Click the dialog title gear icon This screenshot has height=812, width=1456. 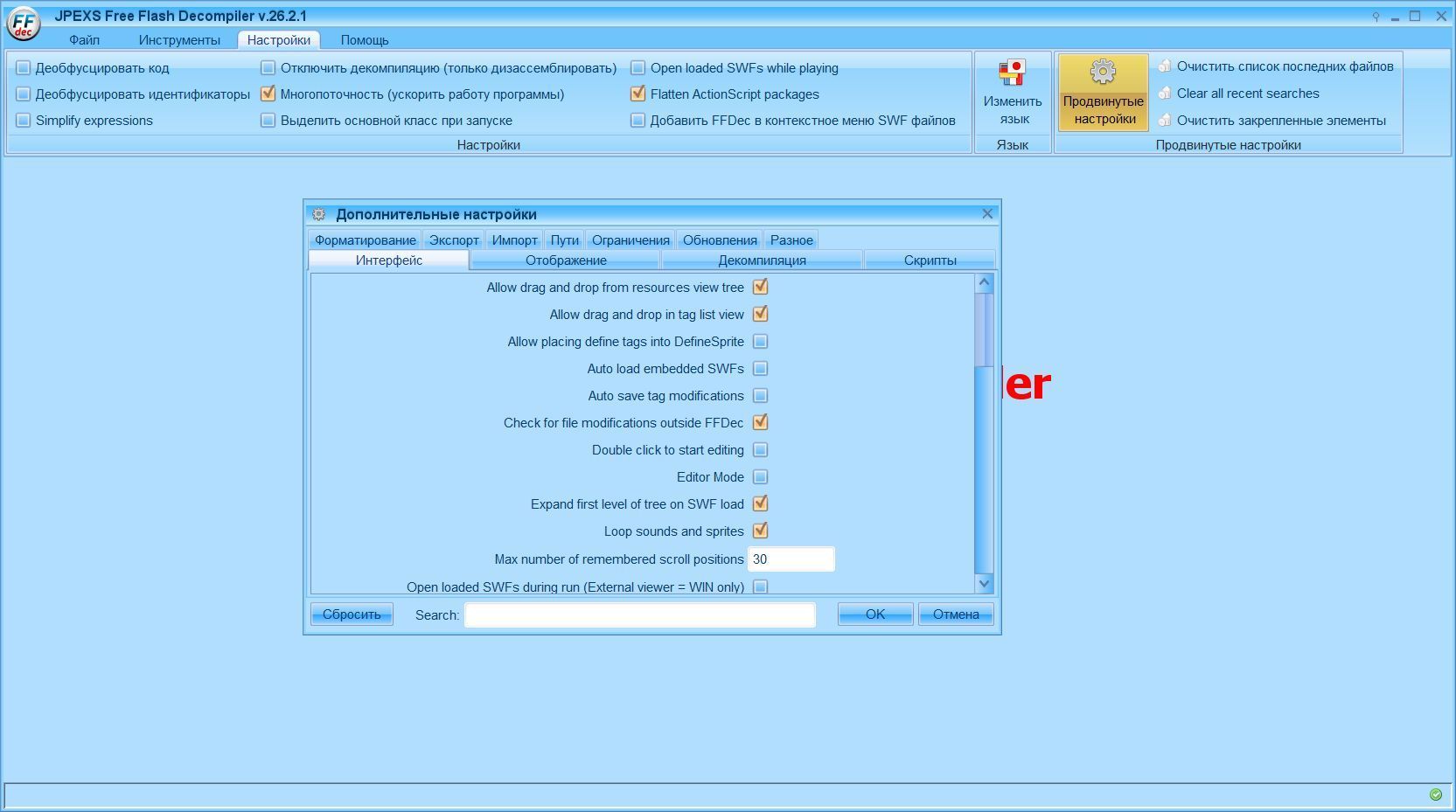[x=319, y=214]
